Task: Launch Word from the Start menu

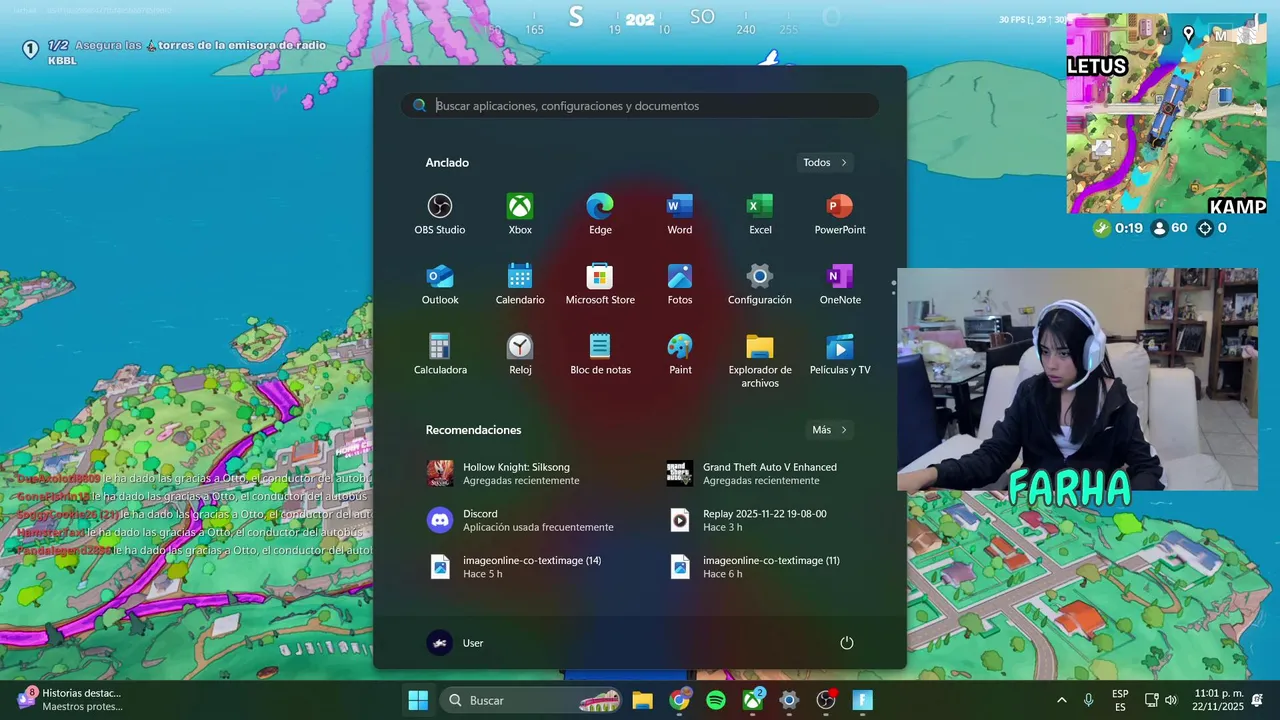Action: pyautogui.click(x=680, y=215)
